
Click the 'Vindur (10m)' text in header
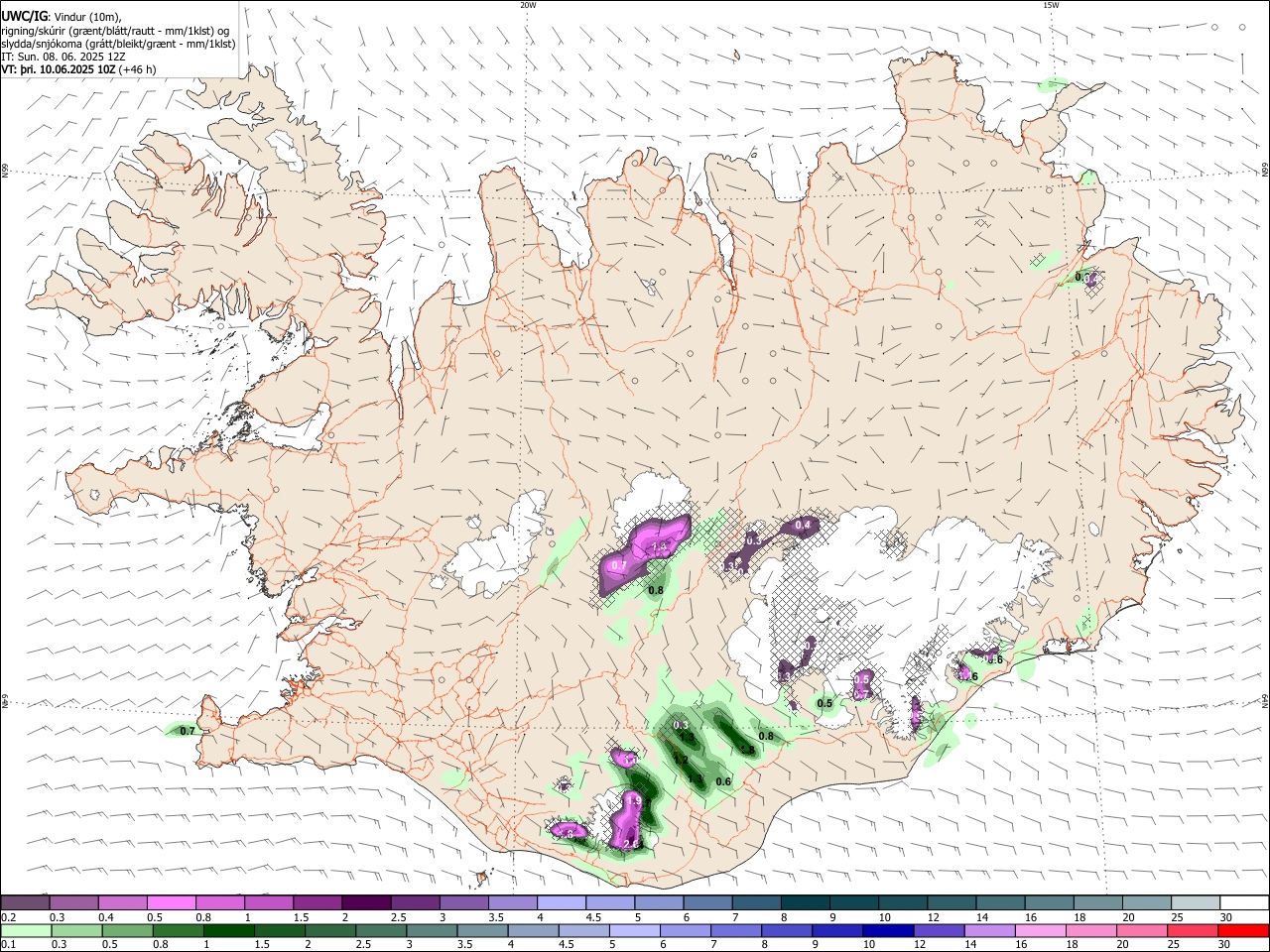(x=88, y=16)
